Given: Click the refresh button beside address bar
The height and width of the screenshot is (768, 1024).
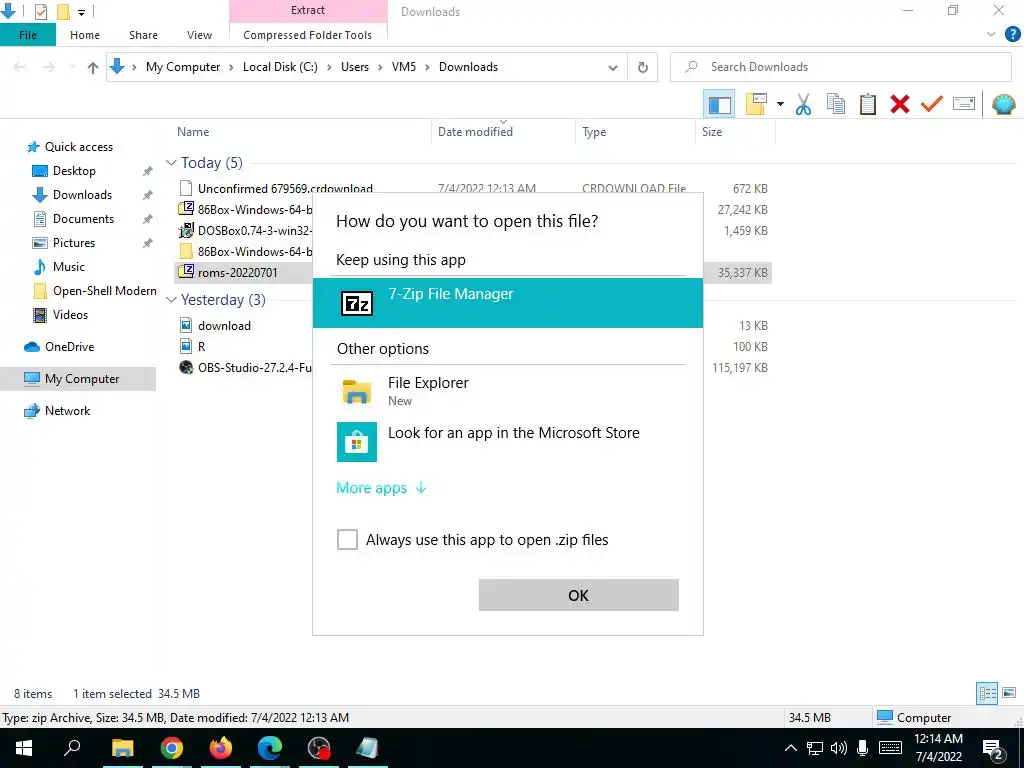Looking at the screenshot, I should tap(643, 67).
